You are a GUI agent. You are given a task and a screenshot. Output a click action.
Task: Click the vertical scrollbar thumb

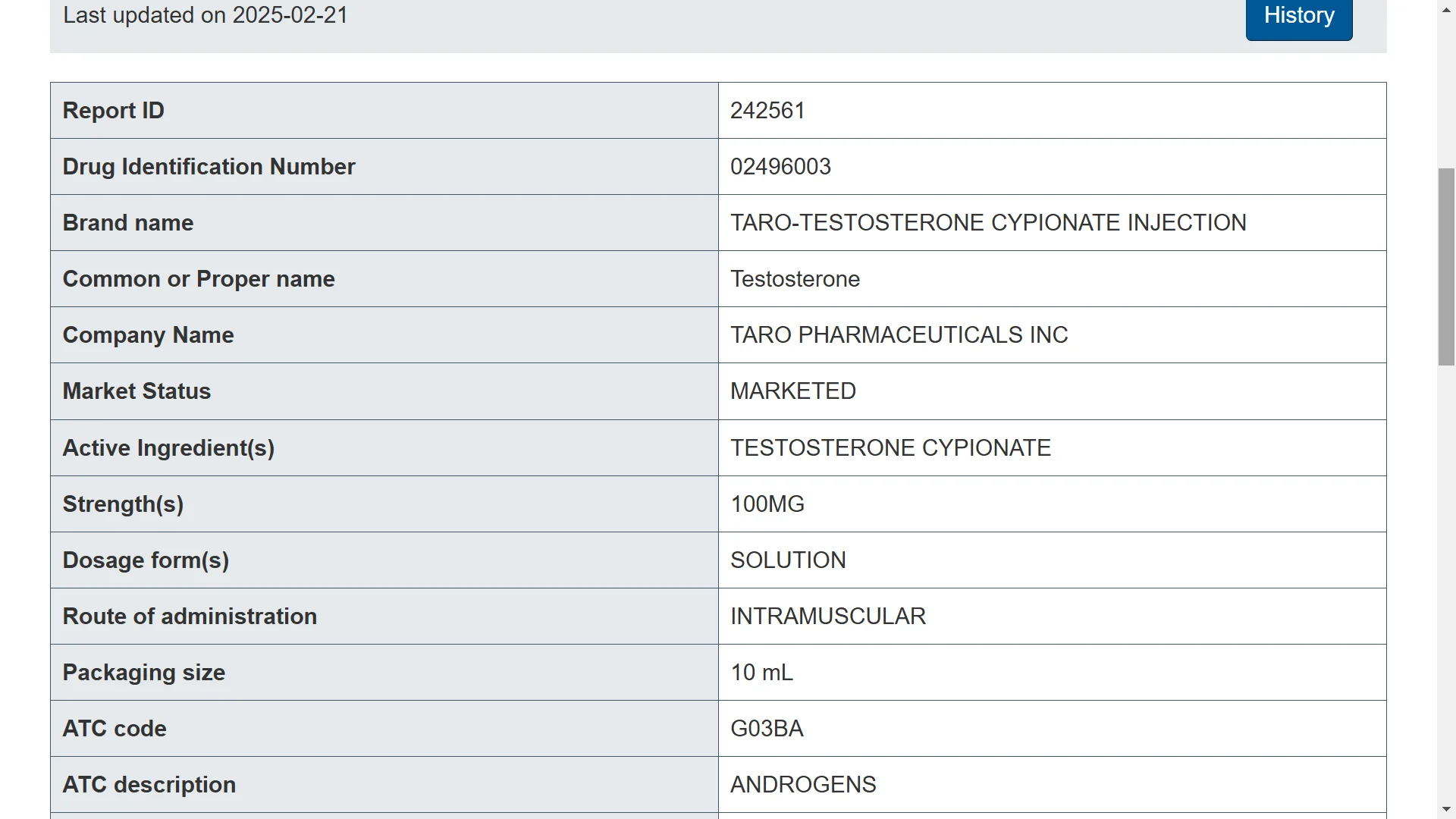click(x=1446, y=267)
